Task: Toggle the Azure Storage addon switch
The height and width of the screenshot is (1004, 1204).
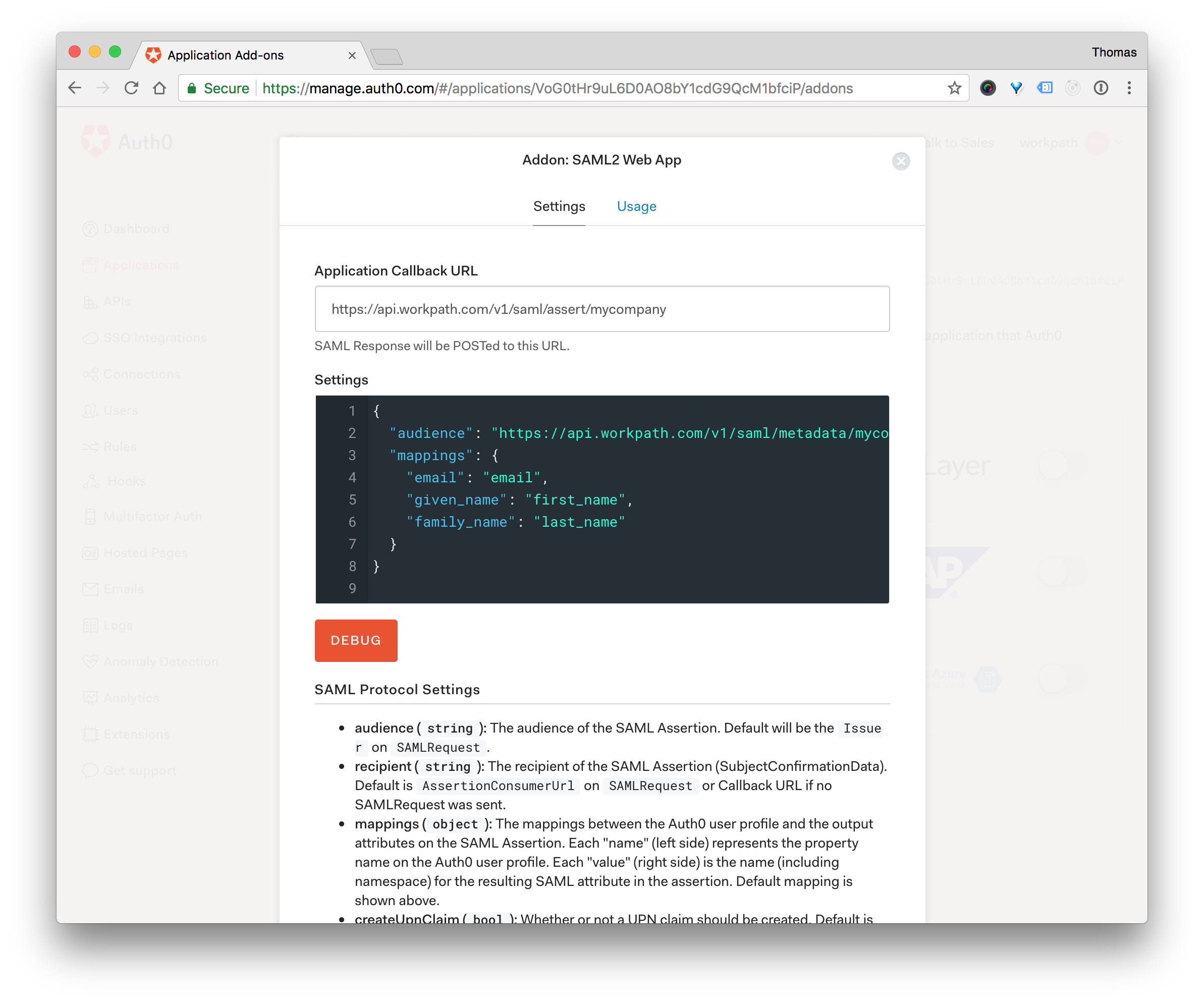Action: [1062, 678]
